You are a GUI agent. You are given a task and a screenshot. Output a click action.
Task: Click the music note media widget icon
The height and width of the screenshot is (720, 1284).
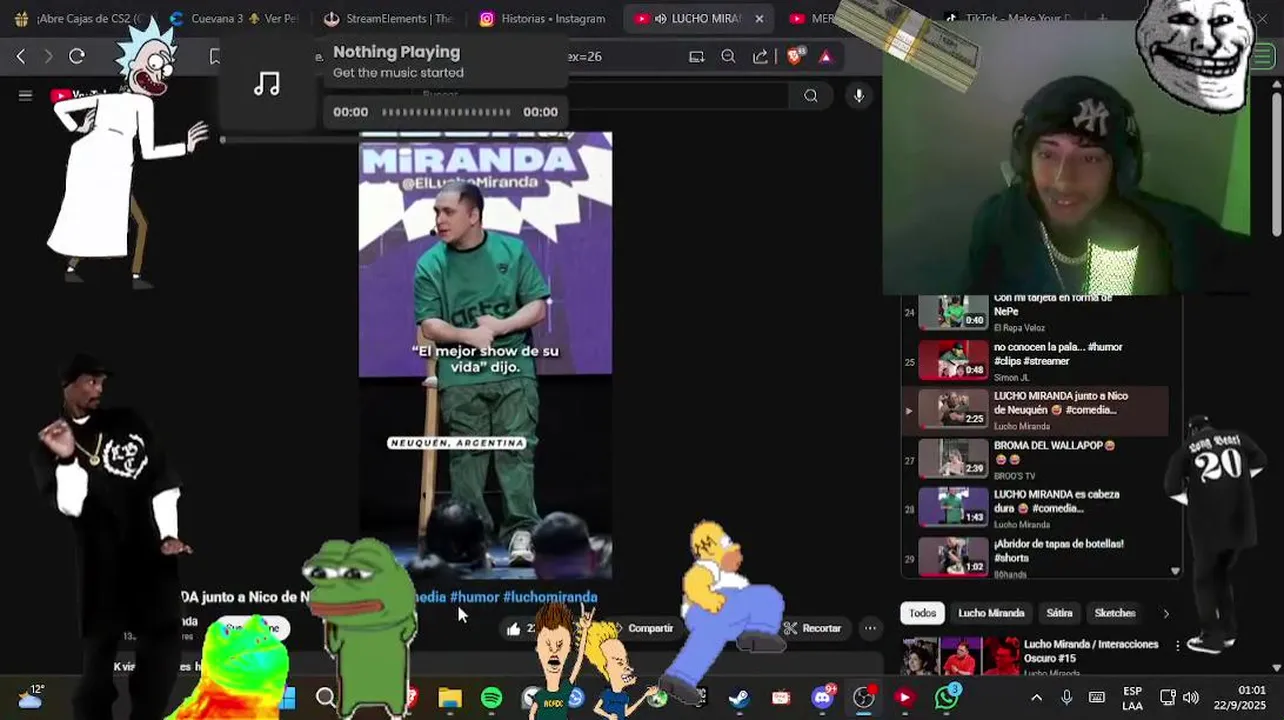point(266,84)
